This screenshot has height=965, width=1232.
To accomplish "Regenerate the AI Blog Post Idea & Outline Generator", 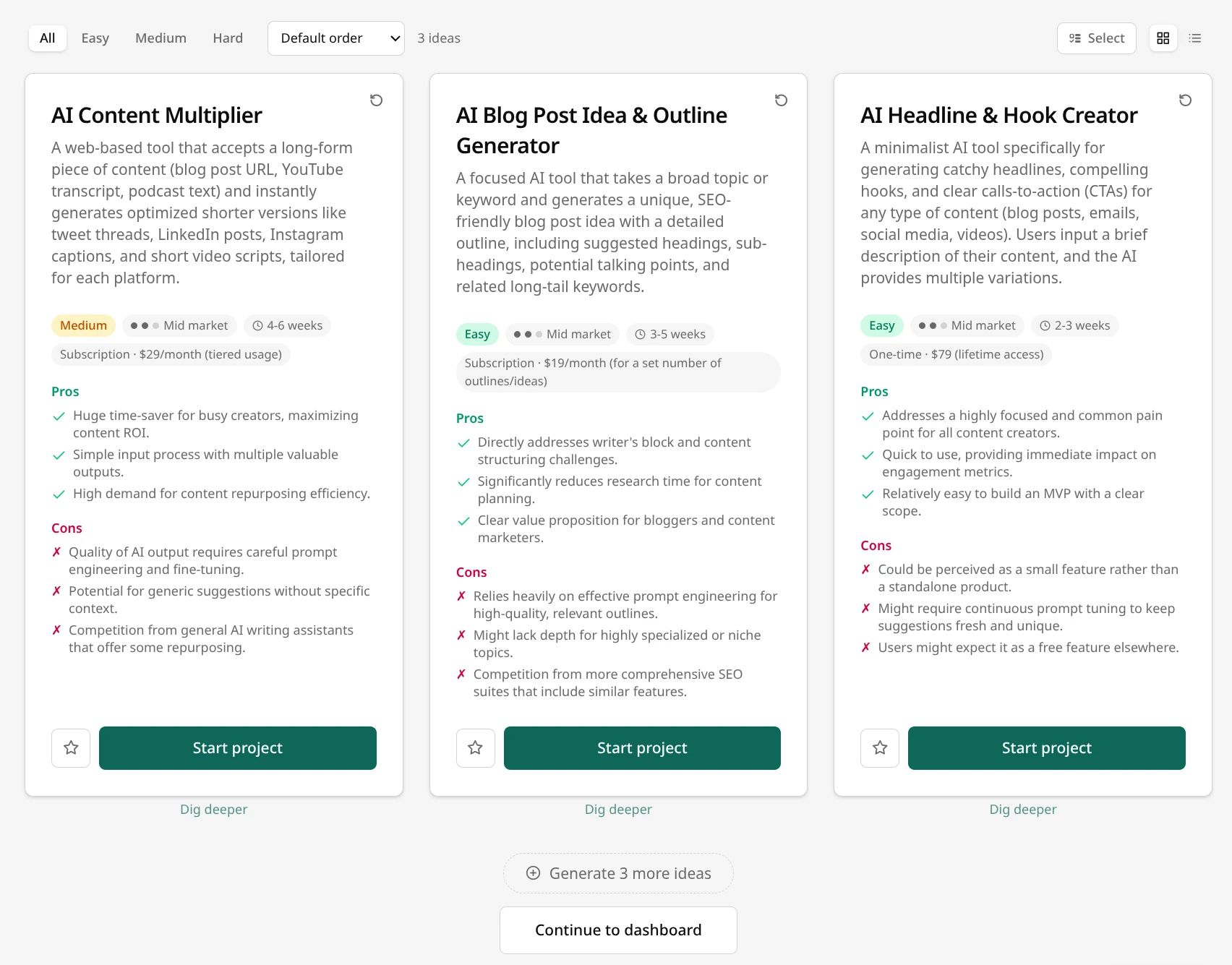I will pos(781,100).
